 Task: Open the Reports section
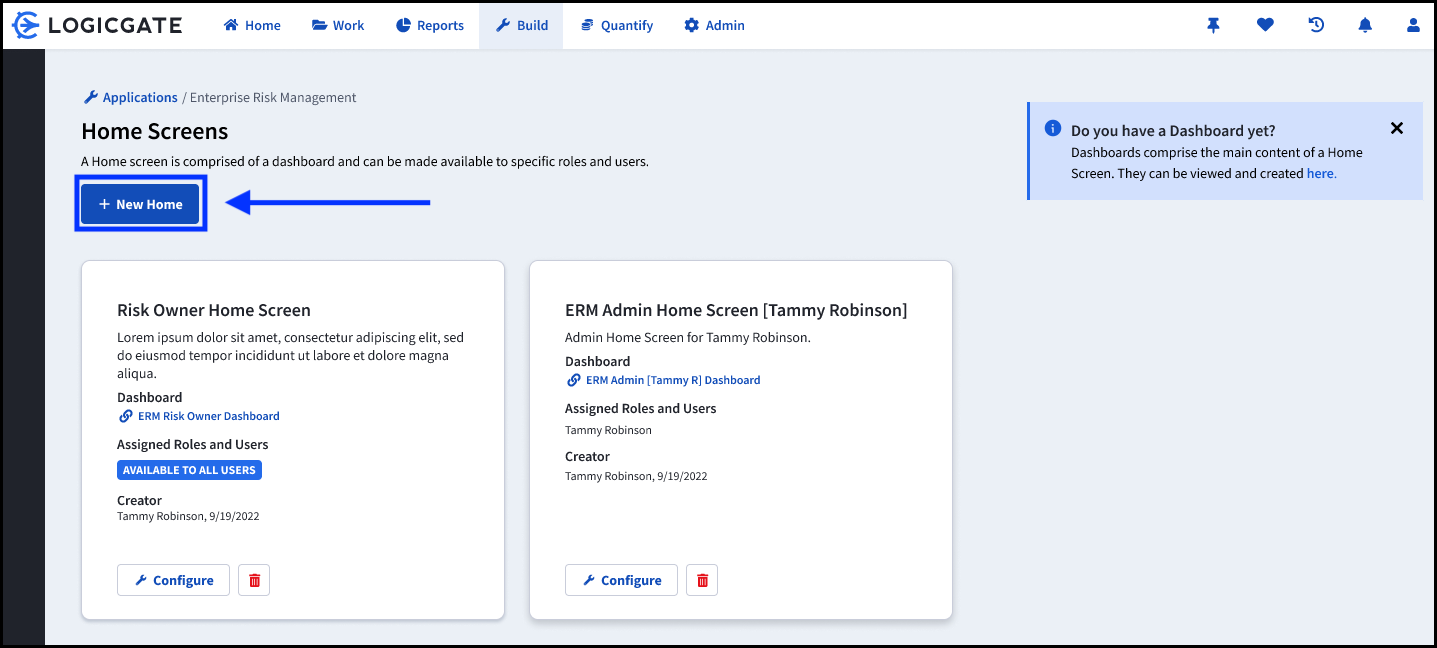pos(429,25)
